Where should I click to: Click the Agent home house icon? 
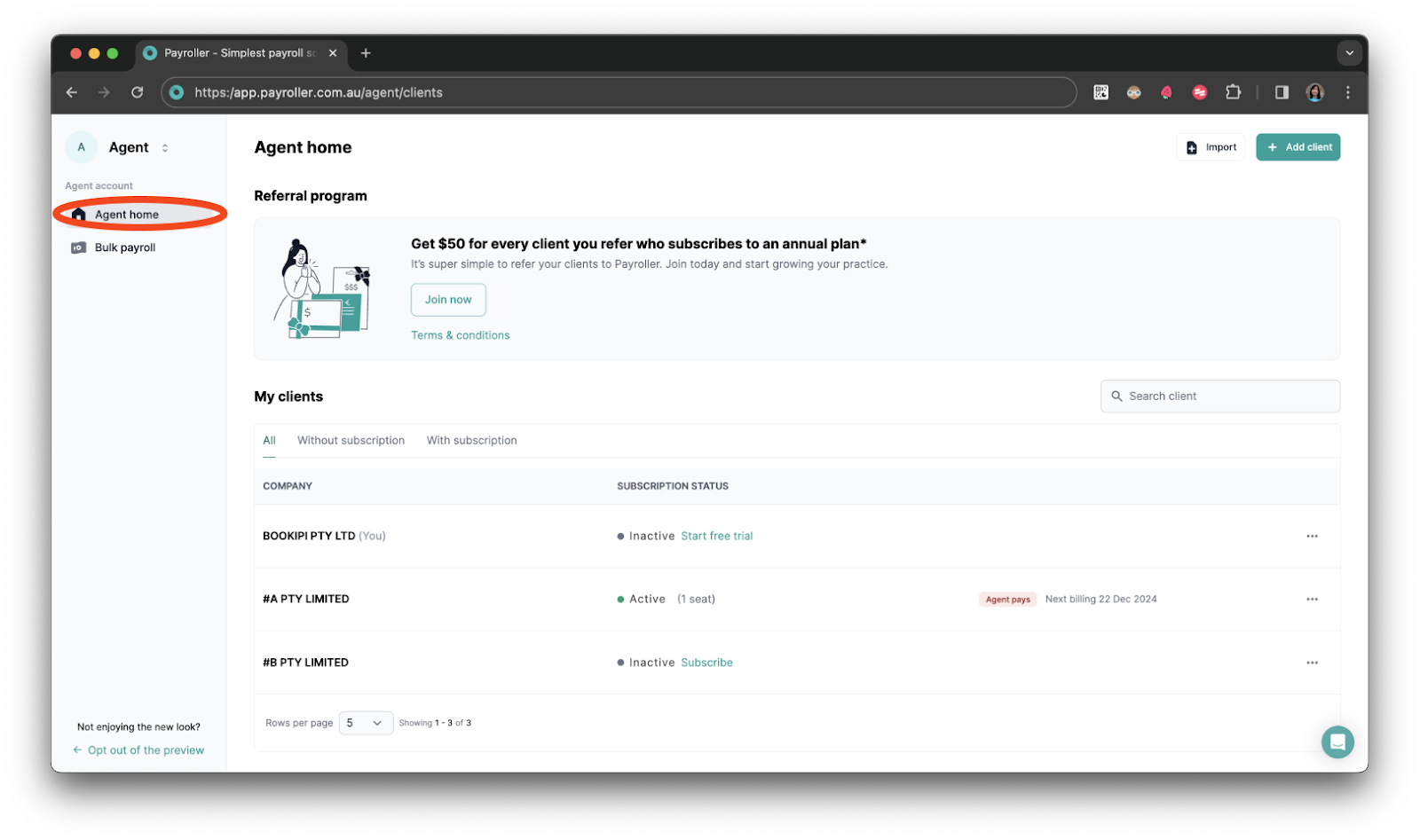(79, 215)
